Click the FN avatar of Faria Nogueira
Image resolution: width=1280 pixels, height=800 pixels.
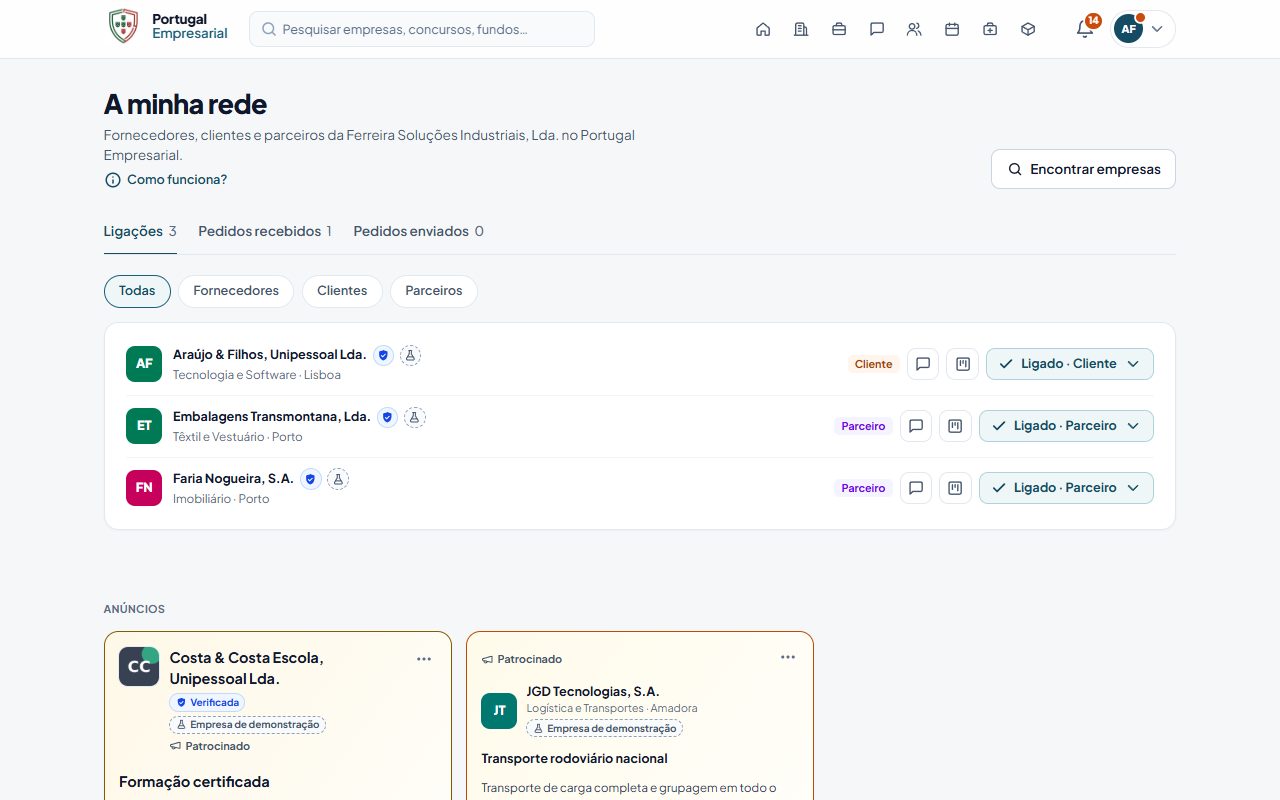[x=144, y=488]
